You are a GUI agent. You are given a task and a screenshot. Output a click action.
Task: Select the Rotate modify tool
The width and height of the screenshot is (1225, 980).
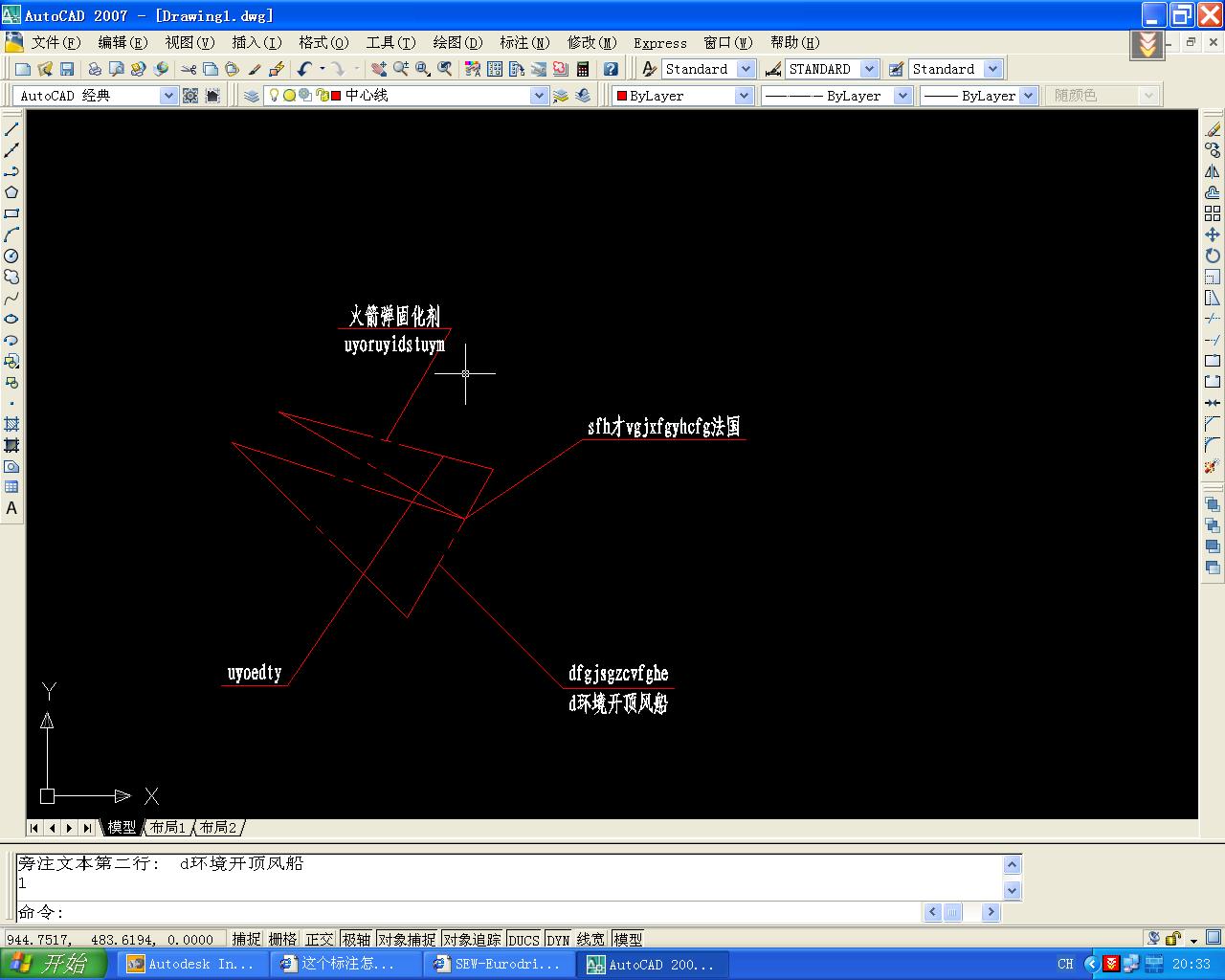point(1213,256)
